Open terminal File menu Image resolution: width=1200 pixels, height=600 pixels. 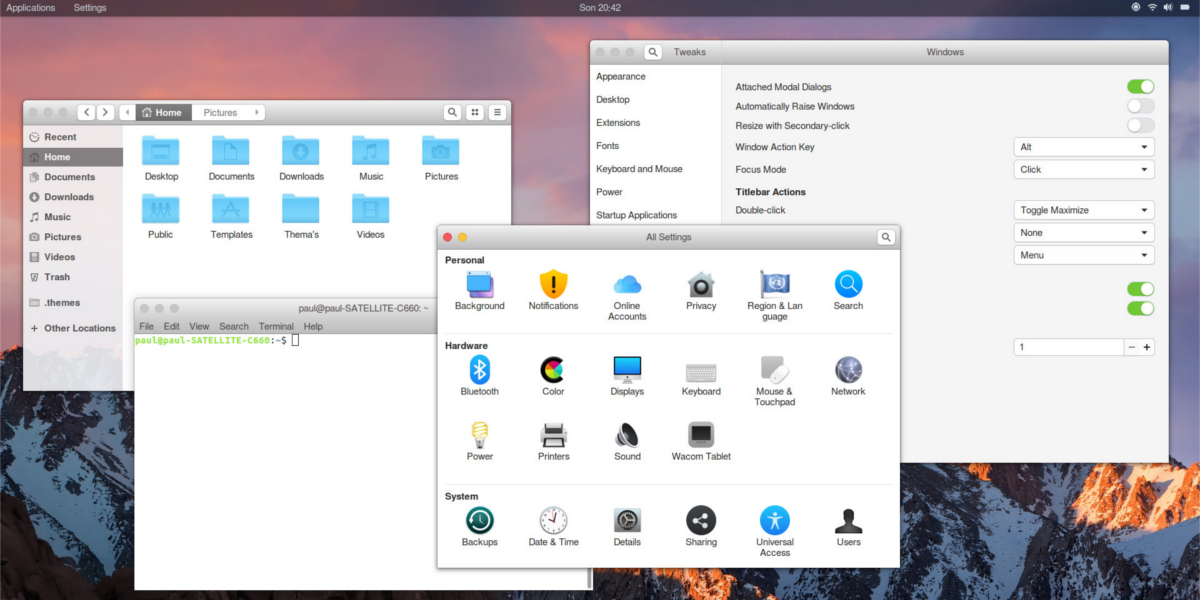pos(146,326)
